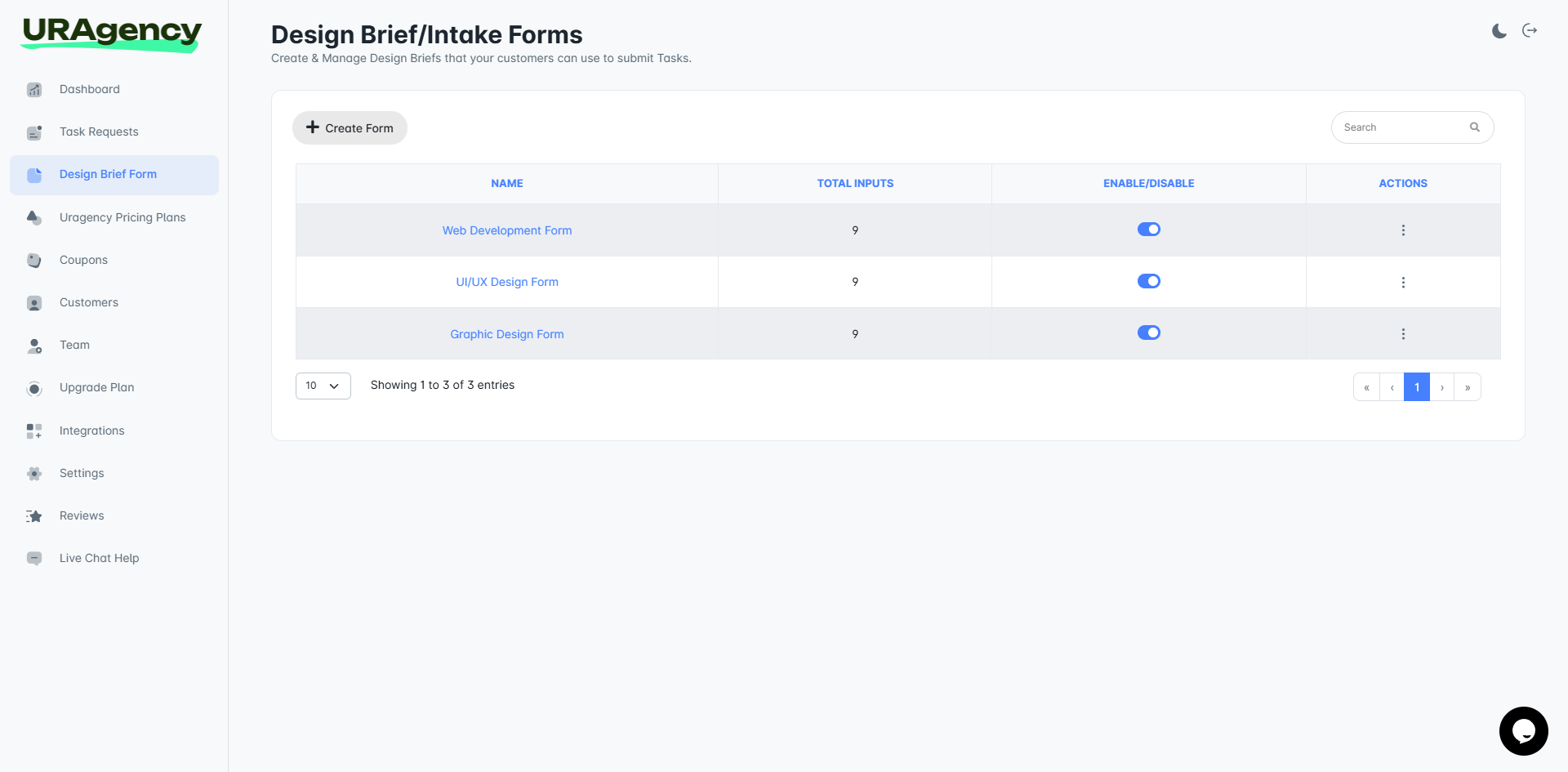Toggle off the UI/UX Design Form
Image resolution: width=1568 pixels, height=772 pixels.
[1148, 280]
